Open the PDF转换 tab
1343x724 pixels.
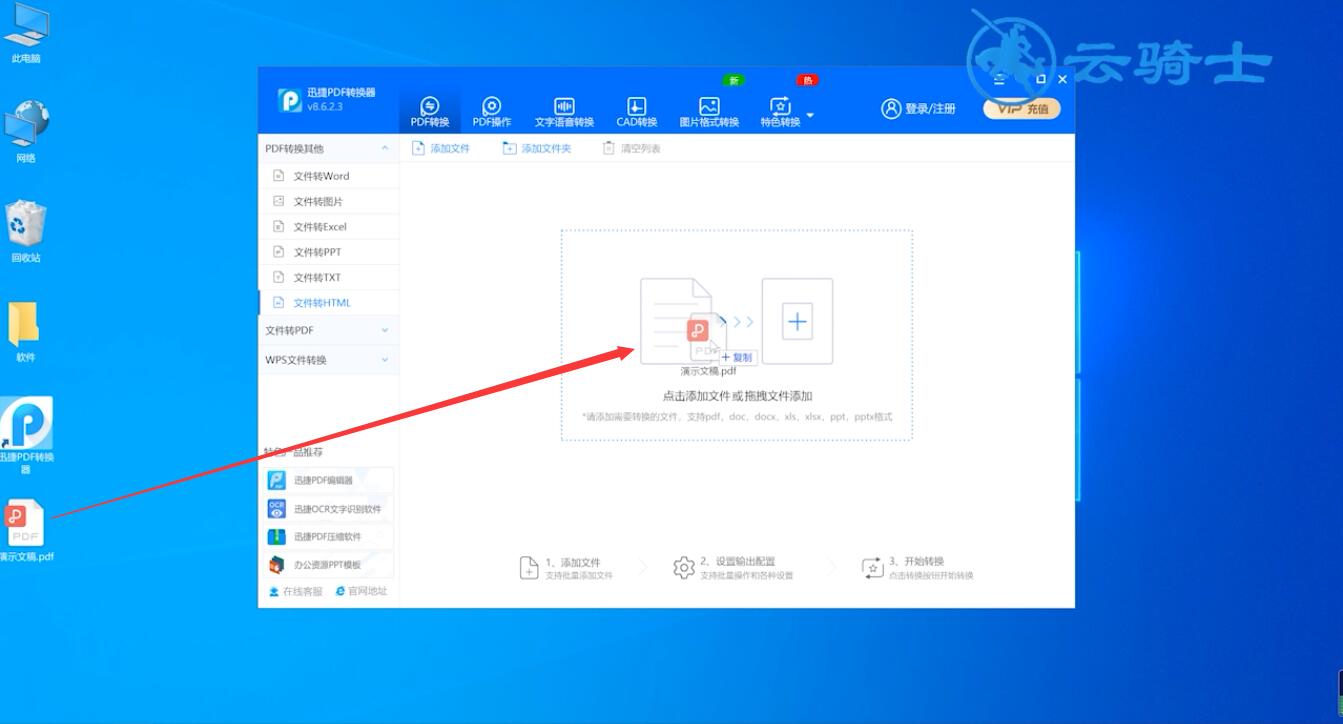click(x=430, y=112)
